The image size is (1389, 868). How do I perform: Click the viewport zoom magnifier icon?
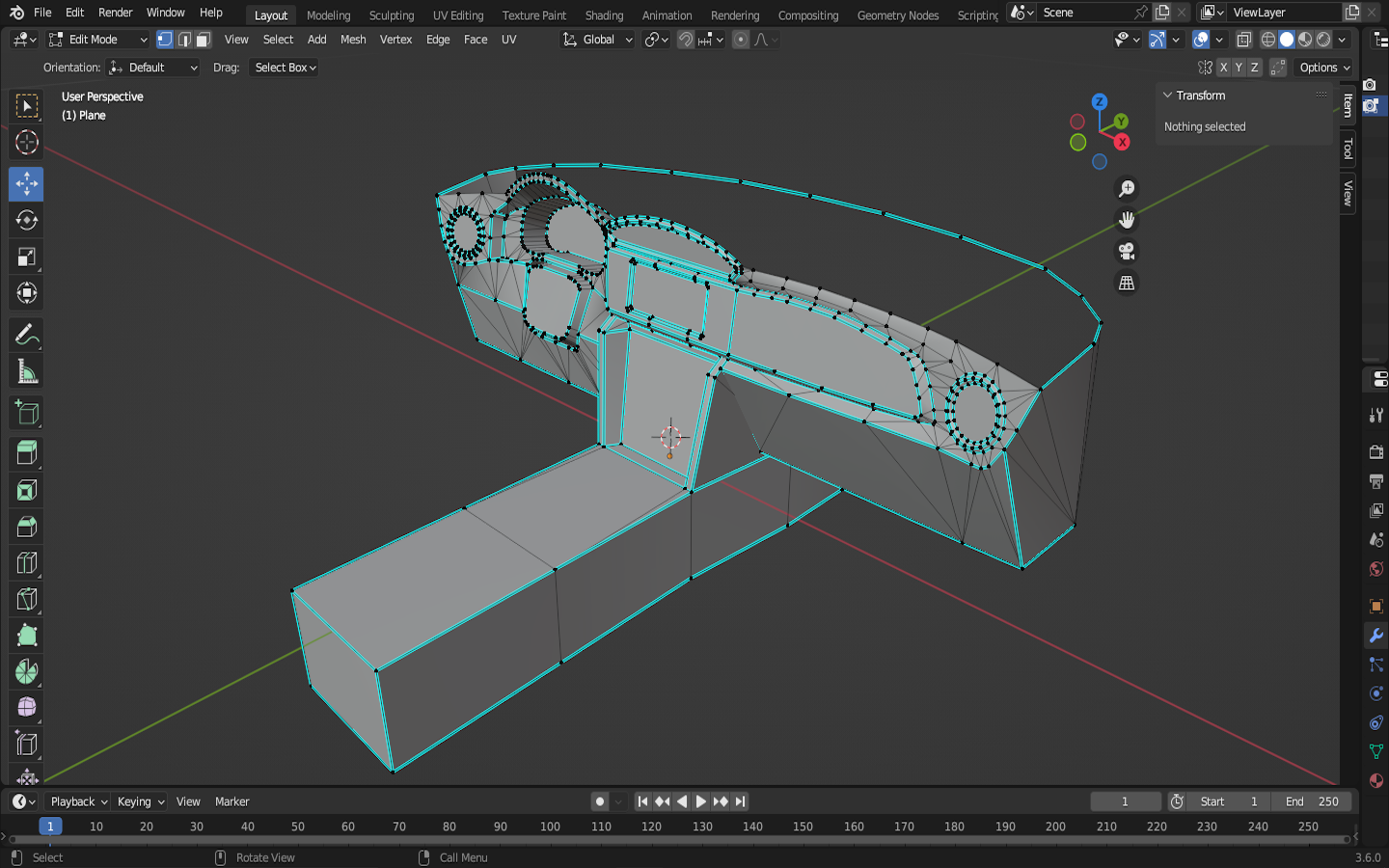coord(1126,189)
